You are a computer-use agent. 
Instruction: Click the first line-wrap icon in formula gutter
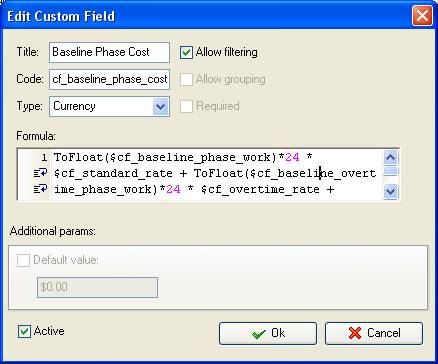40,173
